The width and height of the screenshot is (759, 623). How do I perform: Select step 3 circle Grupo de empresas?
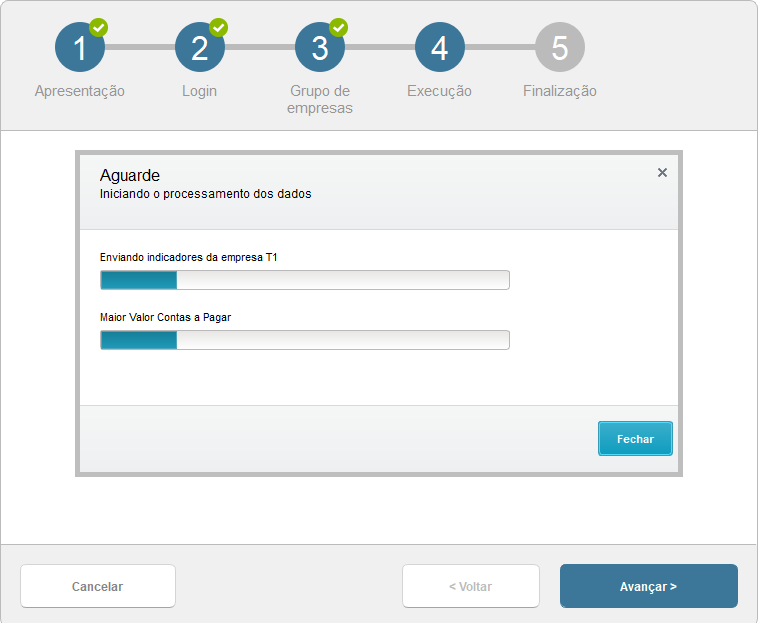[x=319, y=48]
